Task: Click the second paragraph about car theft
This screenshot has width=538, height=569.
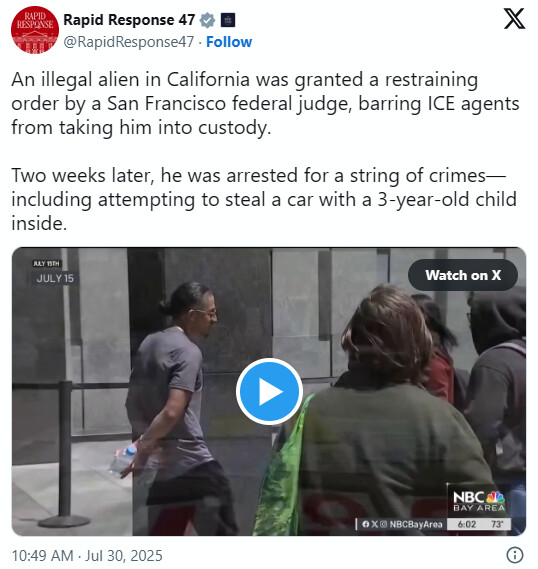Action: click(264, 199)
